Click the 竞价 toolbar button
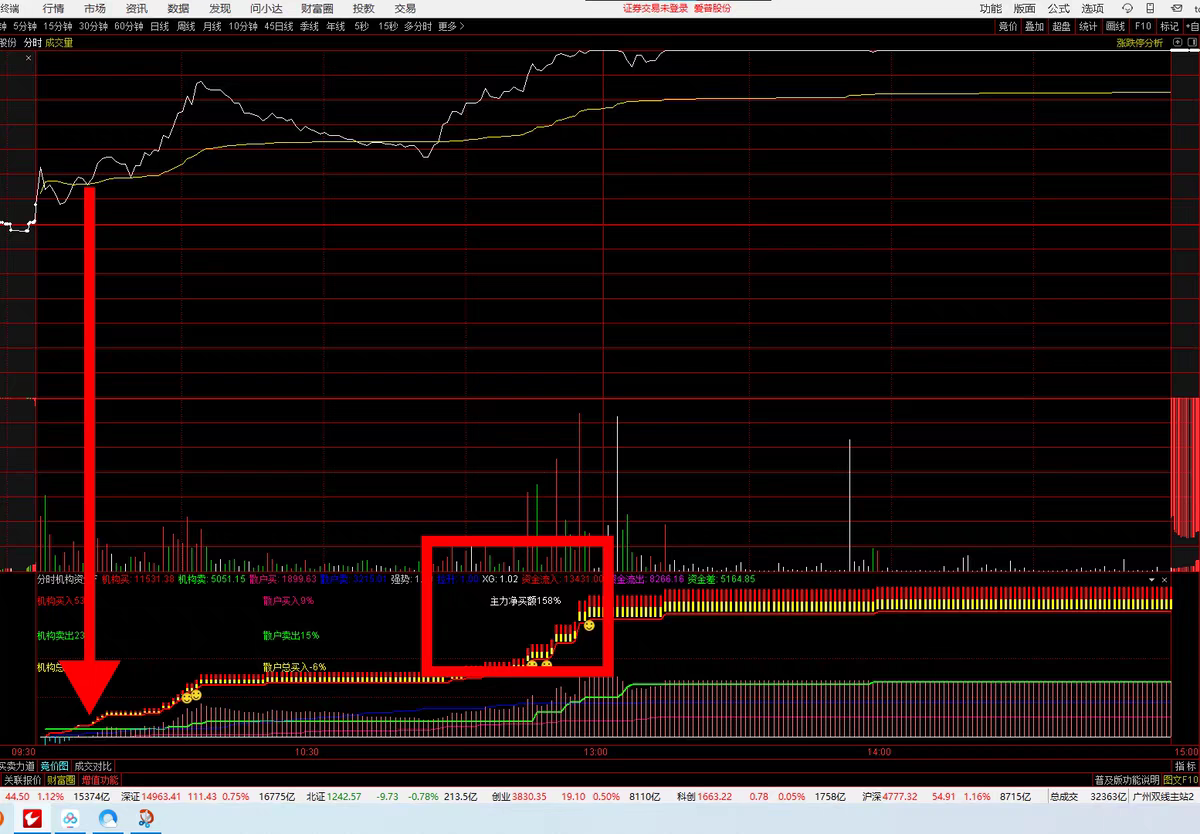 [x=1008, y=26]
